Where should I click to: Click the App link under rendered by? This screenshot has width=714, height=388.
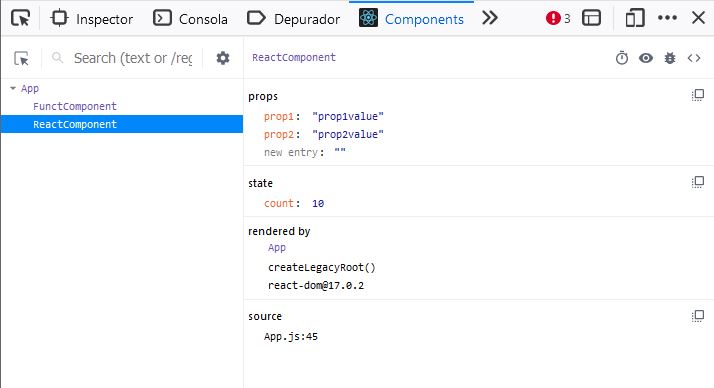[277, 248]
